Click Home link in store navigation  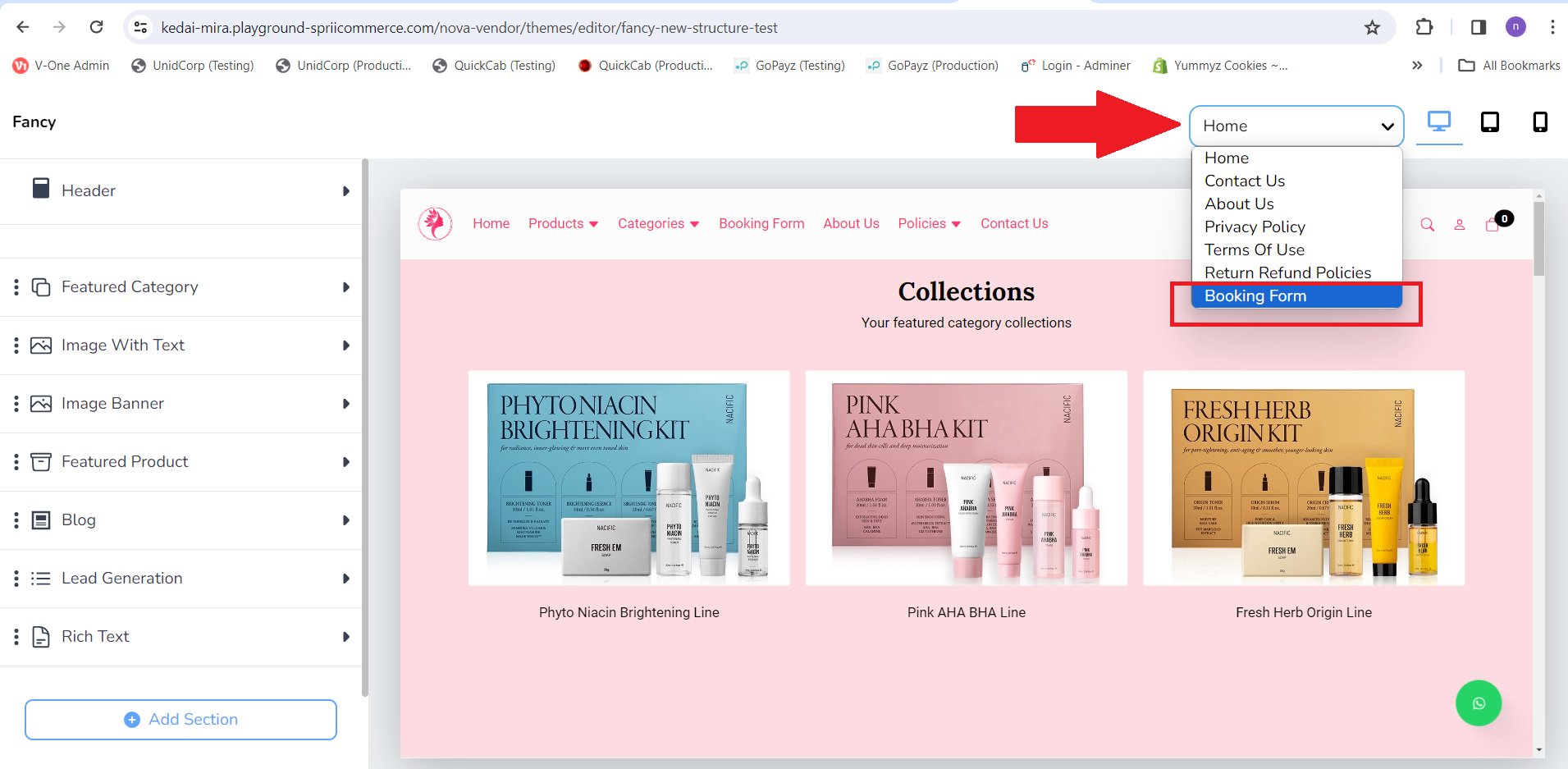coord(491,223)
